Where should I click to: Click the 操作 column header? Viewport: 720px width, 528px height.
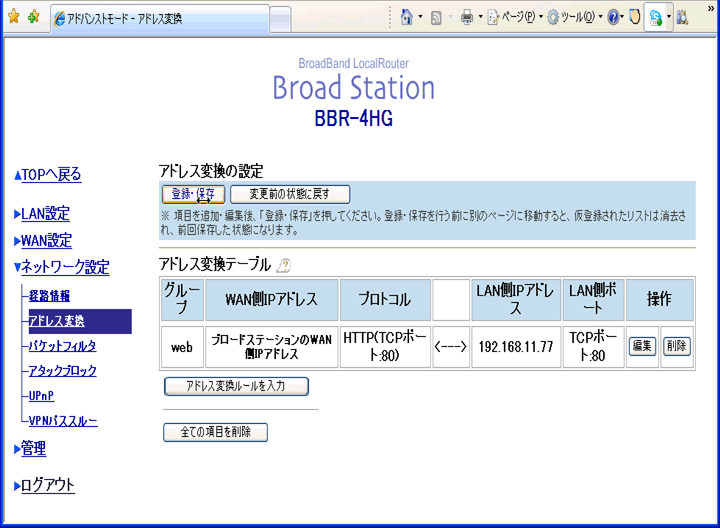pos(659,299)
